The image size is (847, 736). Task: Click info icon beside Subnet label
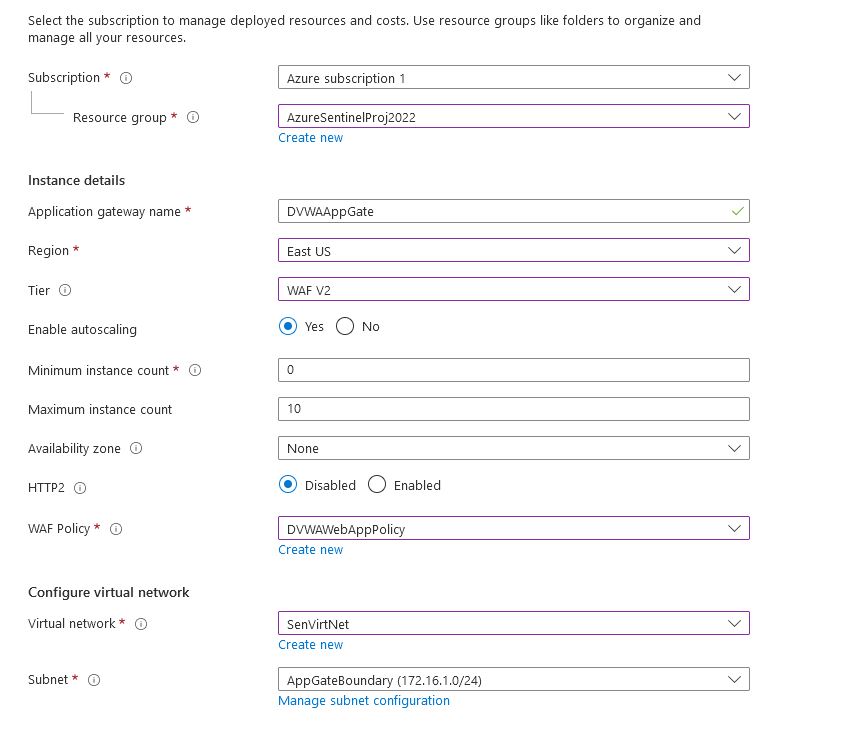94,680
